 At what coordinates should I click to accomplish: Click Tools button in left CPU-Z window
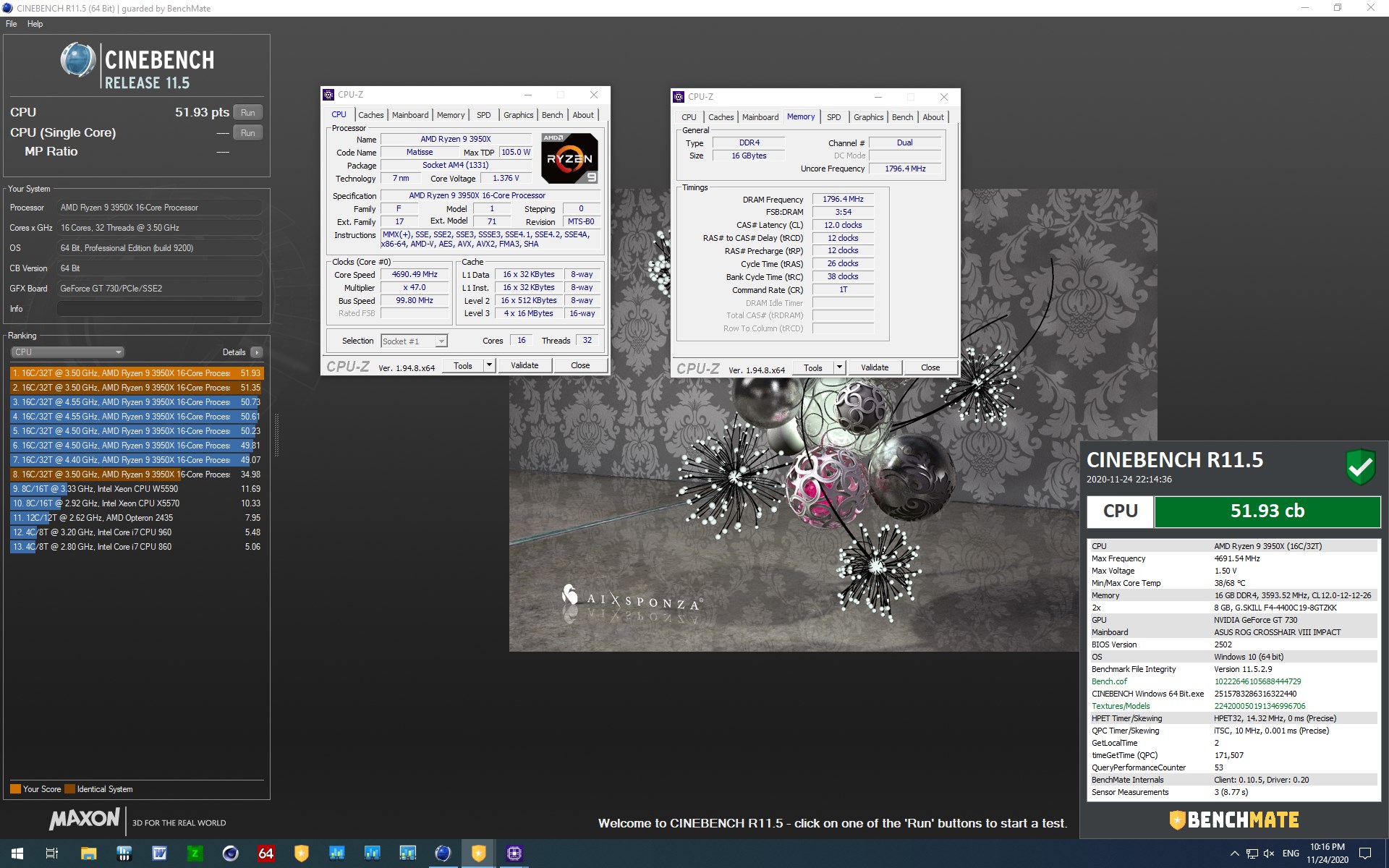463,365
